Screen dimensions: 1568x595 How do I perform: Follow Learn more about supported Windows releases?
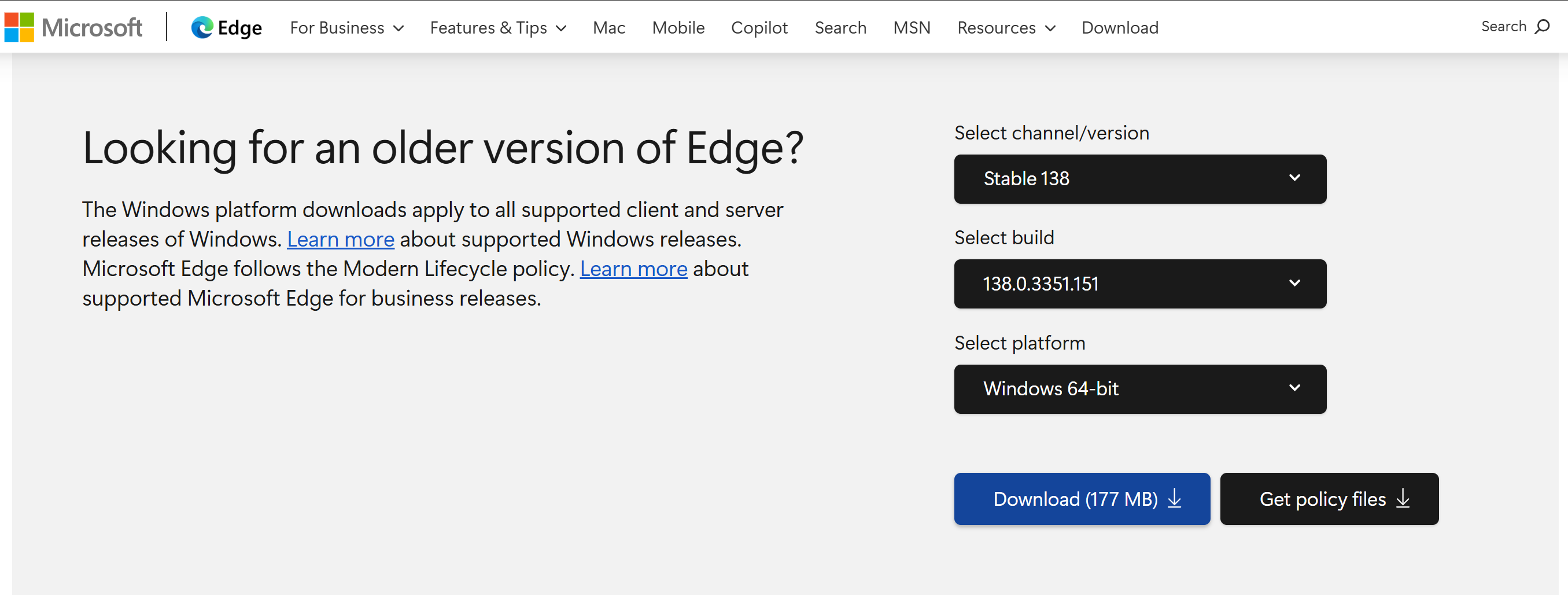click(x=340, y=240)
